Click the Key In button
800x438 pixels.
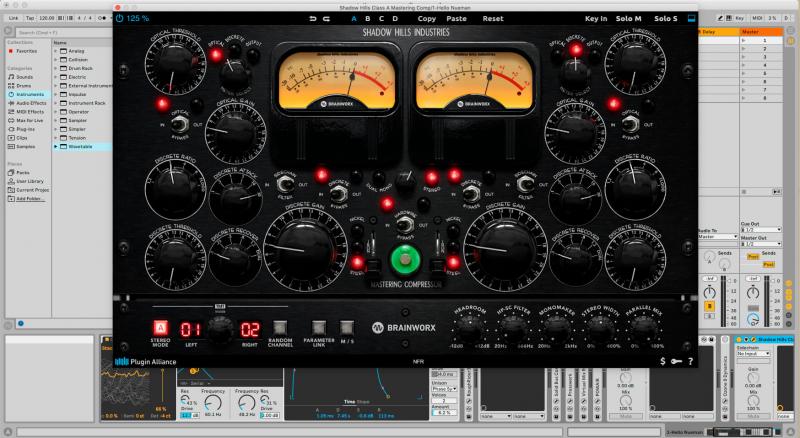click(596, 19)
